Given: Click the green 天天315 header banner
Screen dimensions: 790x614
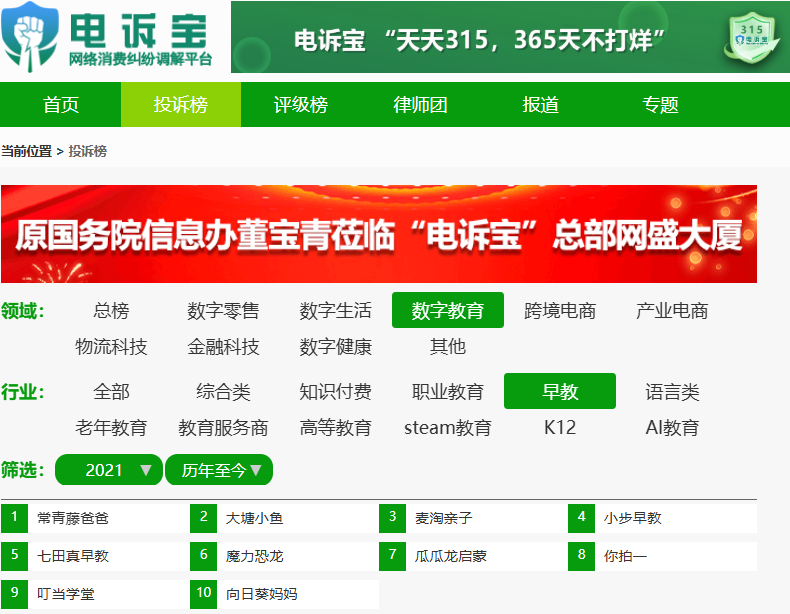Looking at the screenshot, I should click(510, 37).
